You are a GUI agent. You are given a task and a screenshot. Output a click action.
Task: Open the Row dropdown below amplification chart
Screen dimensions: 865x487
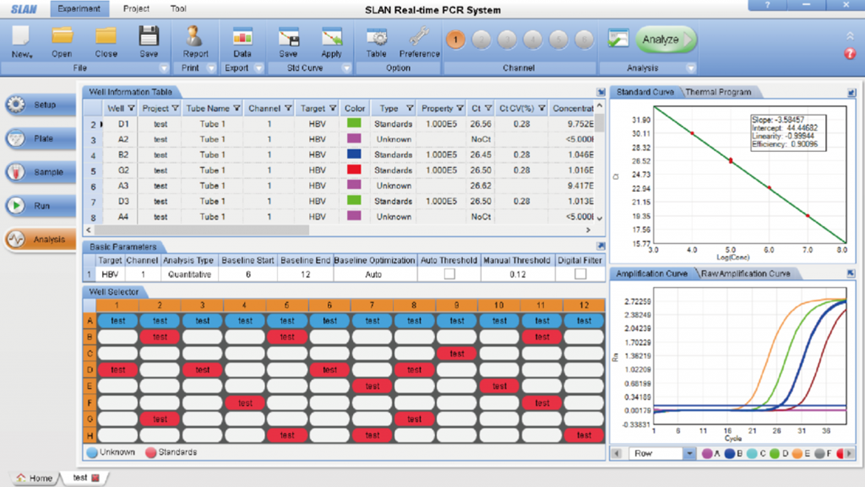[689, 454]
